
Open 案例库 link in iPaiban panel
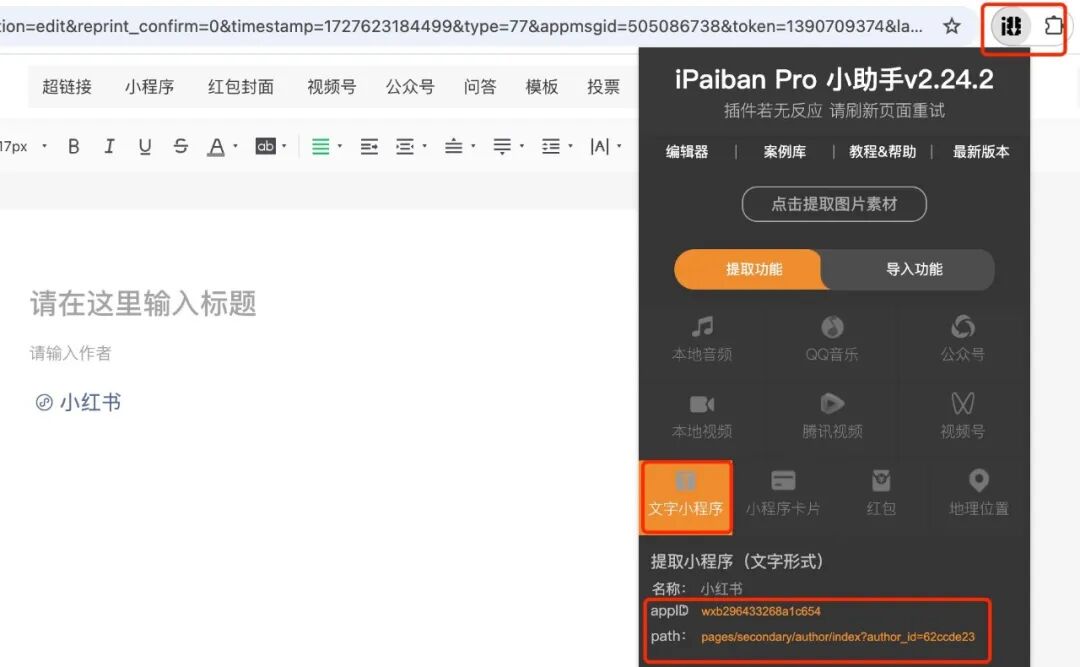(785, 152)
